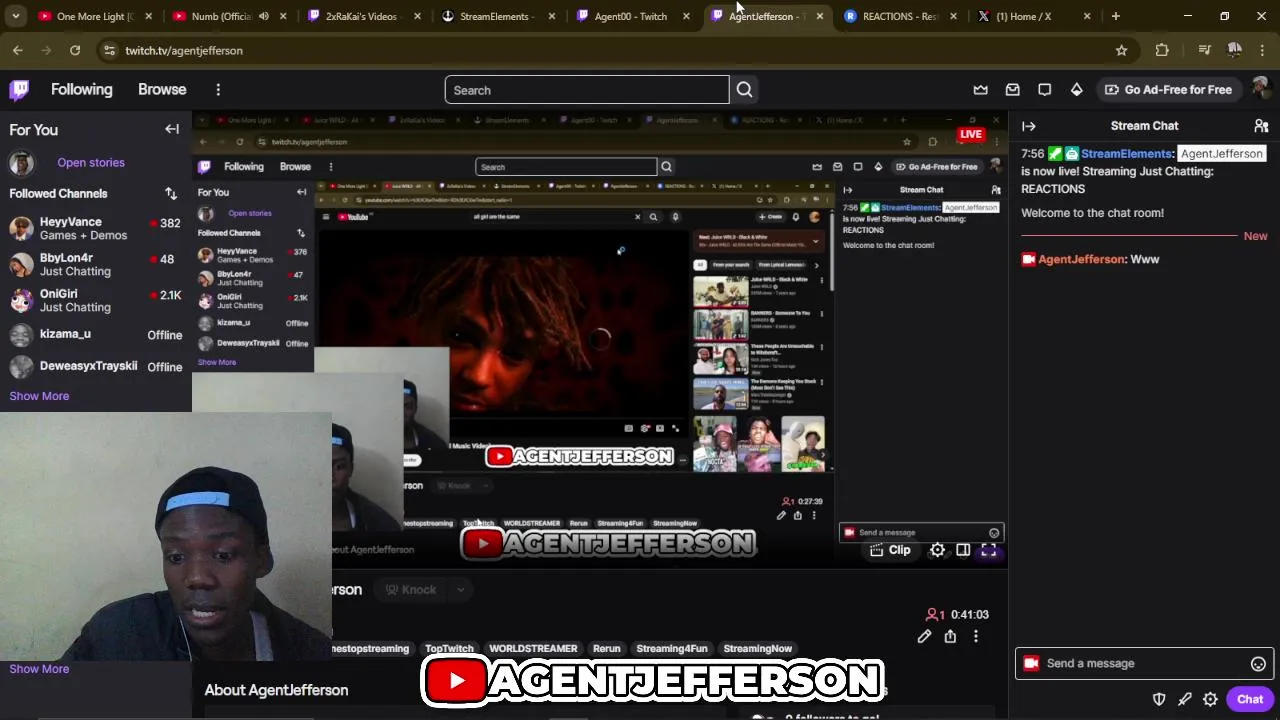Select the WORLDSTREAMER tag
This screenshot has height=720, width=1280.
coord(533,649)
